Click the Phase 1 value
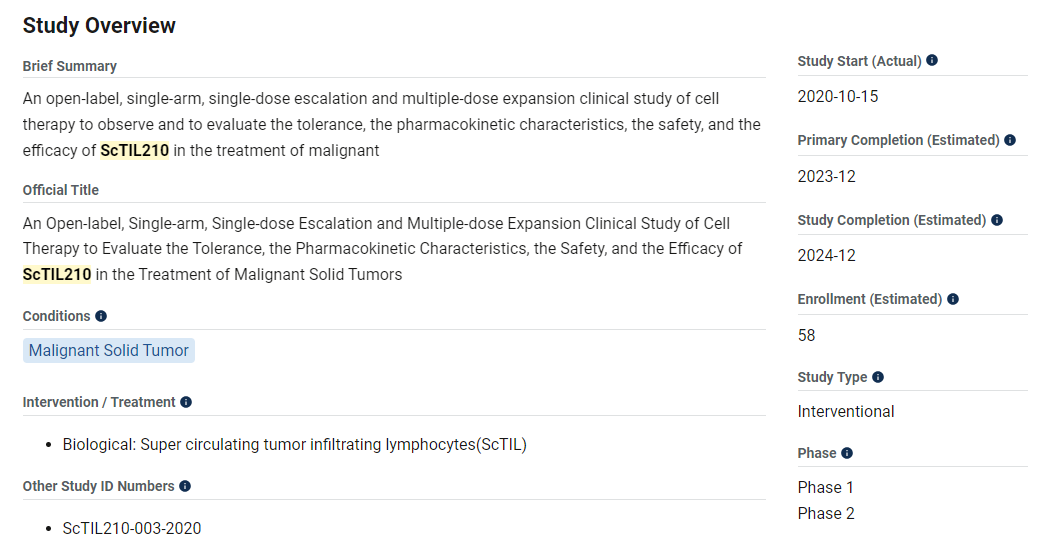 coord(826,488)
